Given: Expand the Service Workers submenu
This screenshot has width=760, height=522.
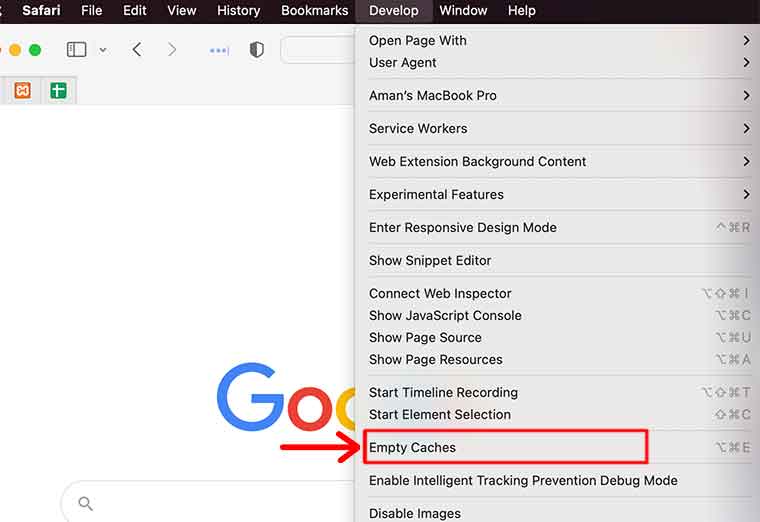Looking at the screenshot, I should click(x=559, y=129).
